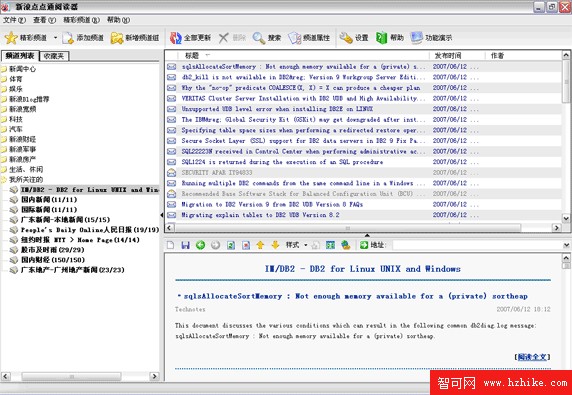Open the 地址 address dropdown arrow

pyautogui.click(x=567, y=245)
